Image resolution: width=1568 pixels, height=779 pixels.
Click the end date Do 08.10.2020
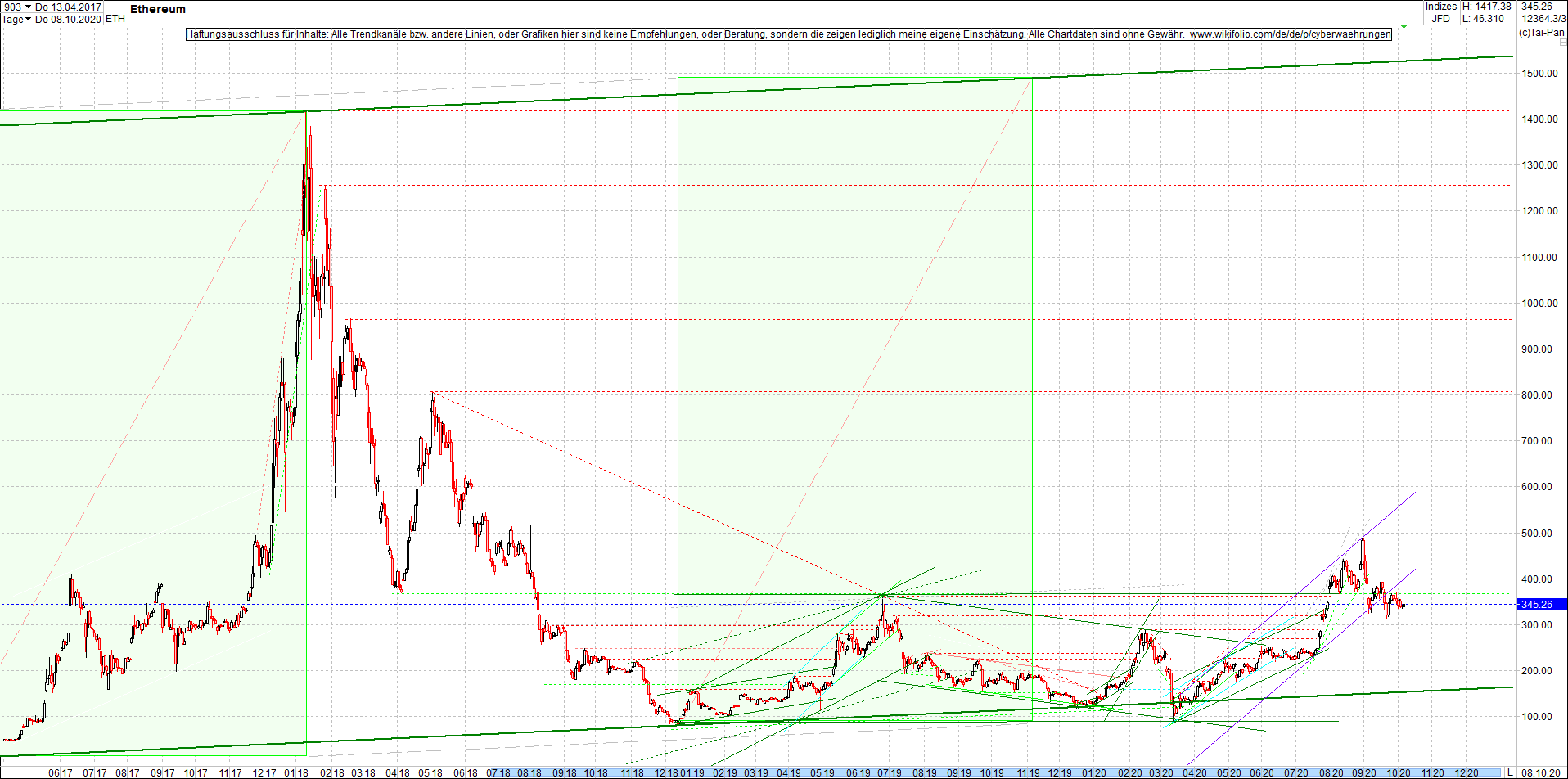(68, 19)
